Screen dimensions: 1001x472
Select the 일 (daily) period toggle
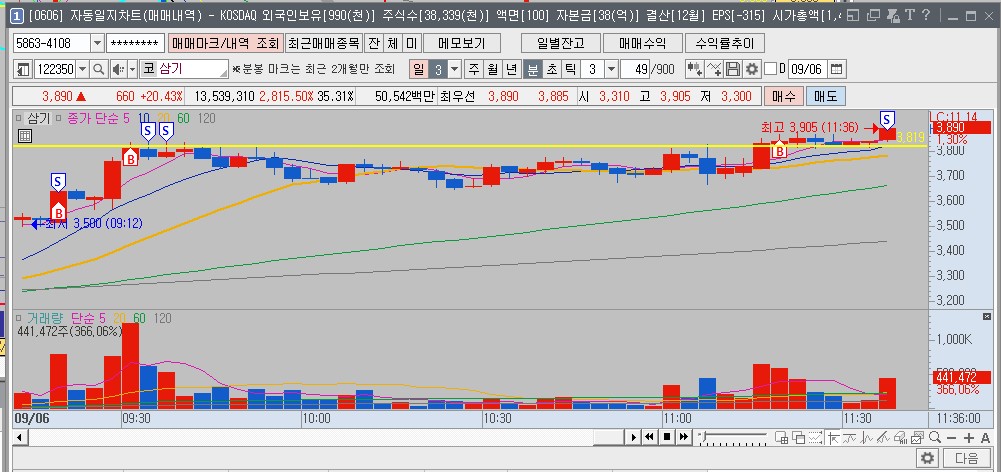coord(418,69)
